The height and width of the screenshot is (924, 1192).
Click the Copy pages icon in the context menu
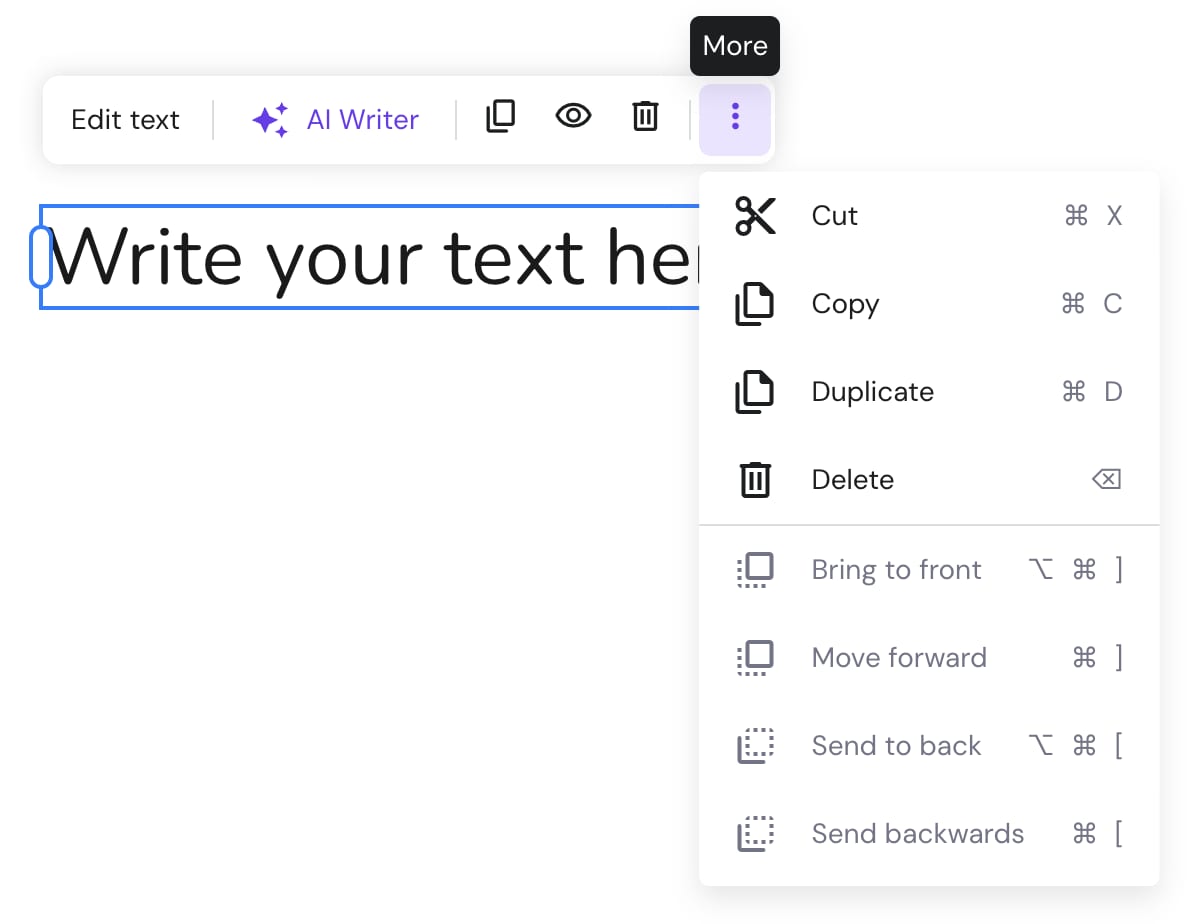pyautogui.click(x=755, y=303)
